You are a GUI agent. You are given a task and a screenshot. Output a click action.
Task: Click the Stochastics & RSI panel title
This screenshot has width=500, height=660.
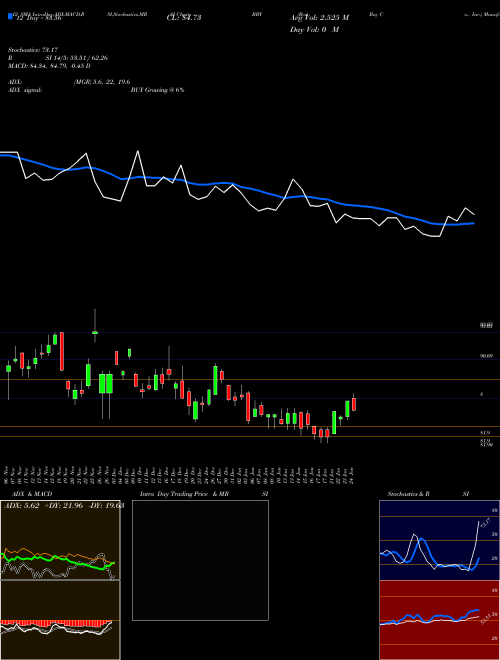(428, 494)
